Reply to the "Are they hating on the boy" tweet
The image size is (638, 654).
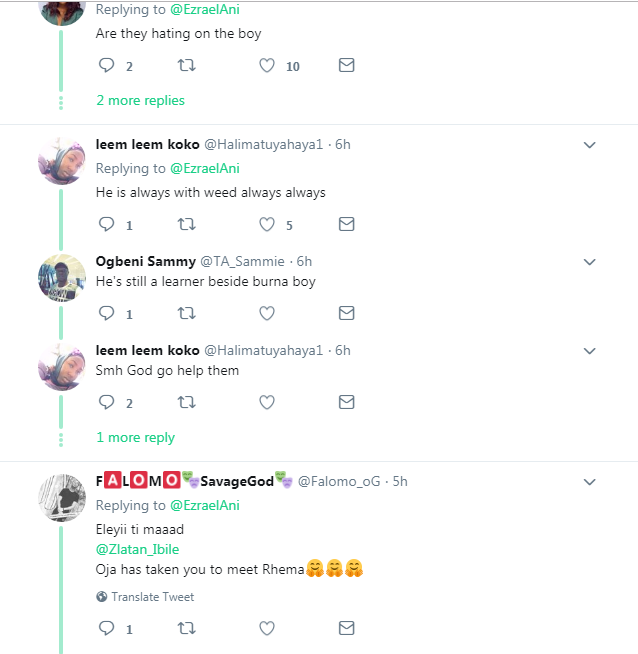107,66
